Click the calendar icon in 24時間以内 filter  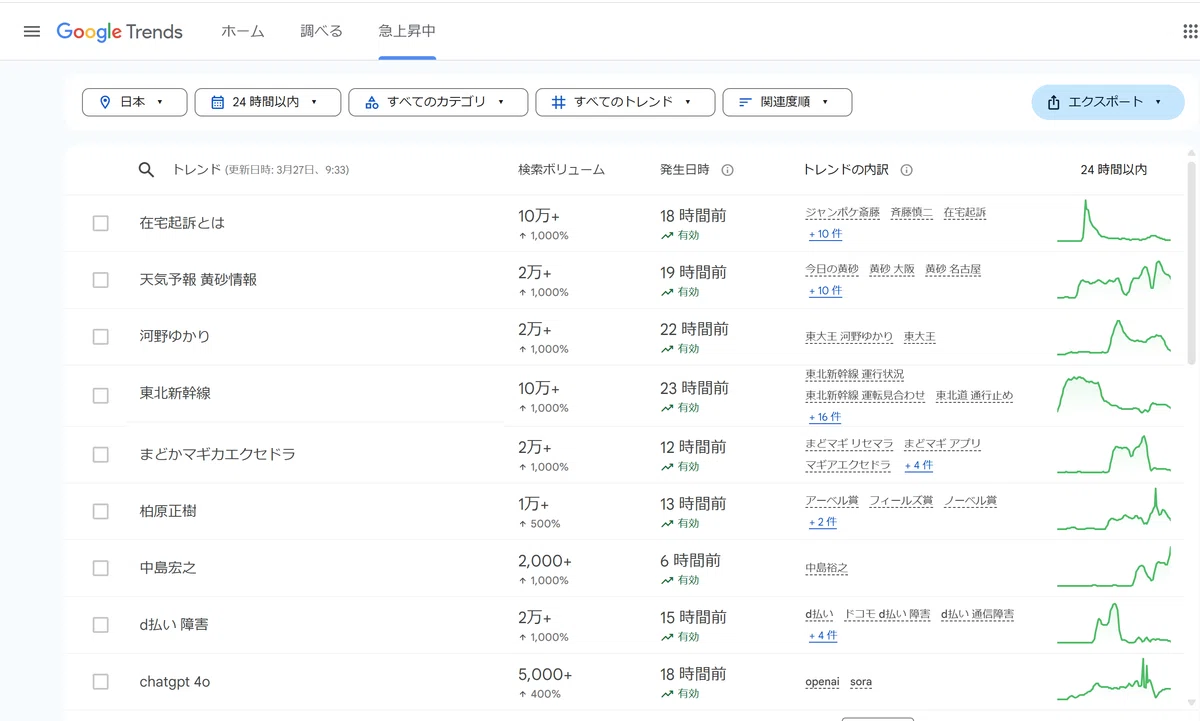tap(217, 102)
